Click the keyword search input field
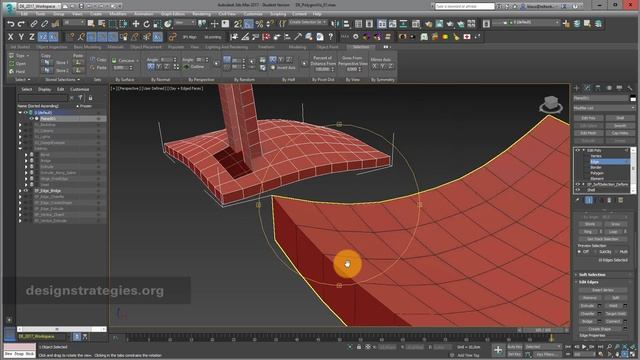The height and width of the screenshot is (360, 640). tap(464, 6)
